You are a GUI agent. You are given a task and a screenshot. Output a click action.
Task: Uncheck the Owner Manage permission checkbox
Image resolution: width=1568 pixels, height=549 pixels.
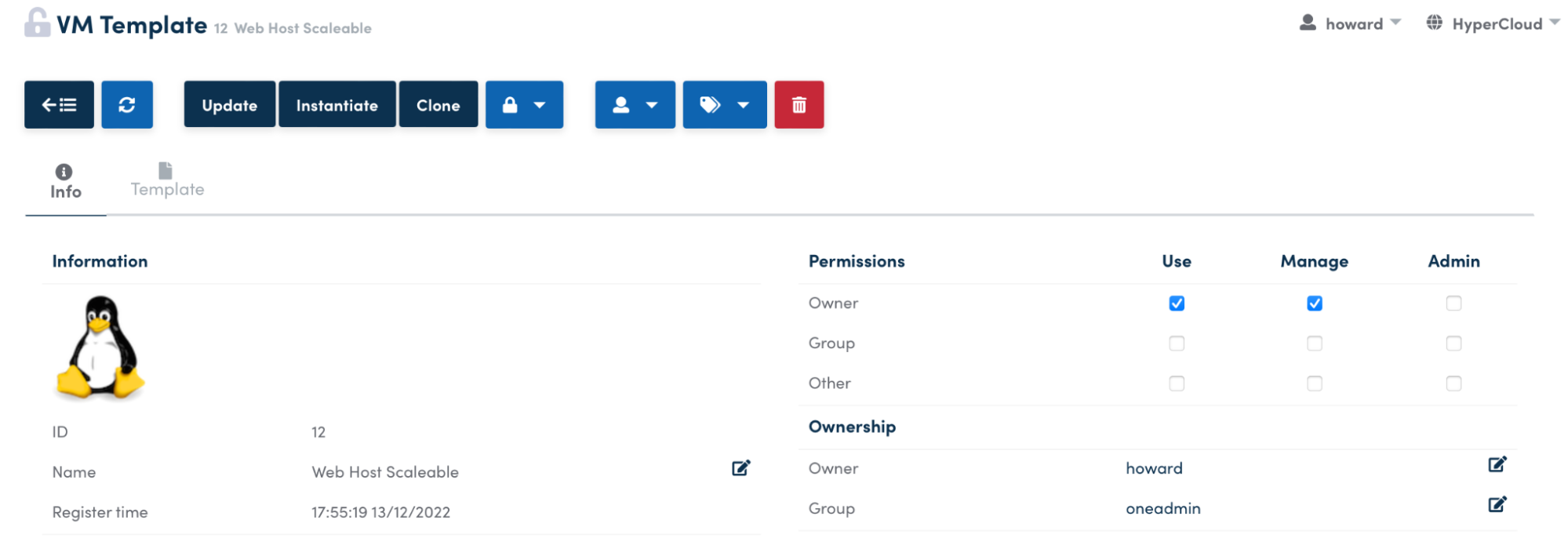(x=1314, y=304)
